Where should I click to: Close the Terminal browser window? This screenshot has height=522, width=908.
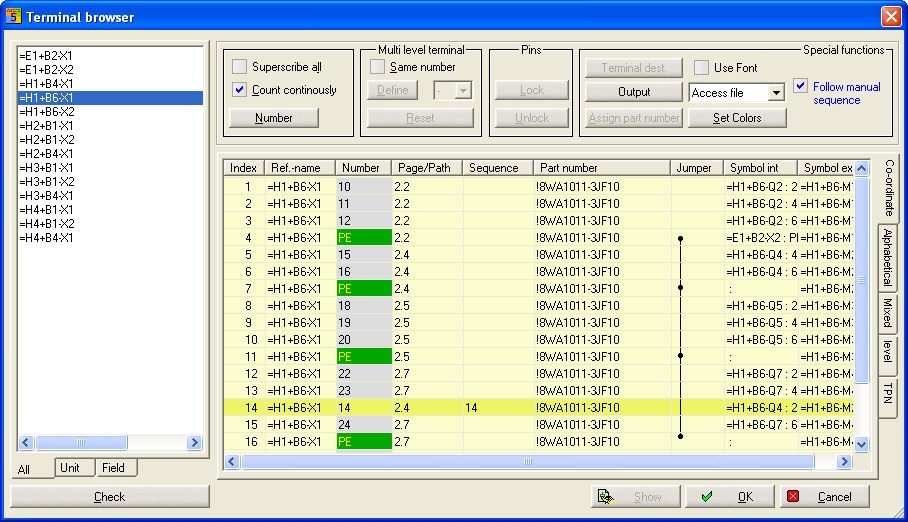pos(891,16)
